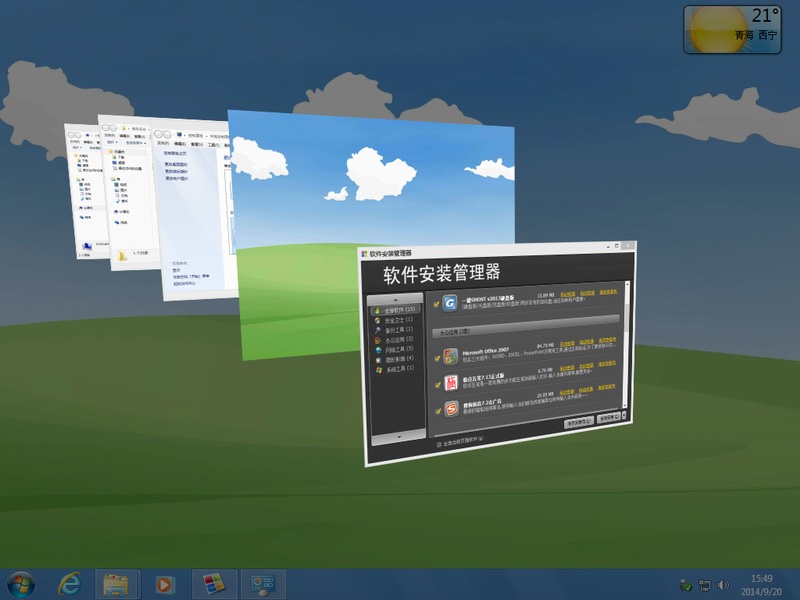
Task: Click the volume speaker tray icon
Action: [723, 585]
